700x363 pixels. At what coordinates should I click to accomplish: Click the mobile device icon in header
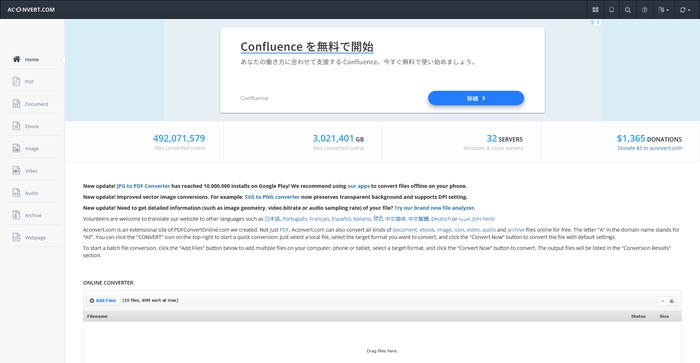pyautogui.click(x=612, y=9)
